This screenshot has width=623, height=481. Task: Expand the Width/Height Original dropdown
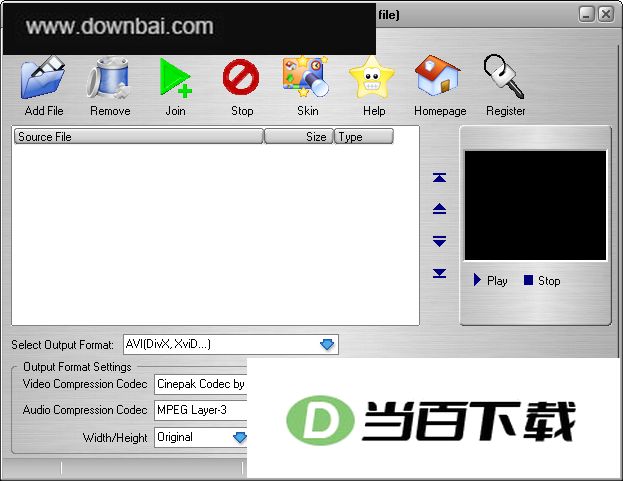(240, 438)
